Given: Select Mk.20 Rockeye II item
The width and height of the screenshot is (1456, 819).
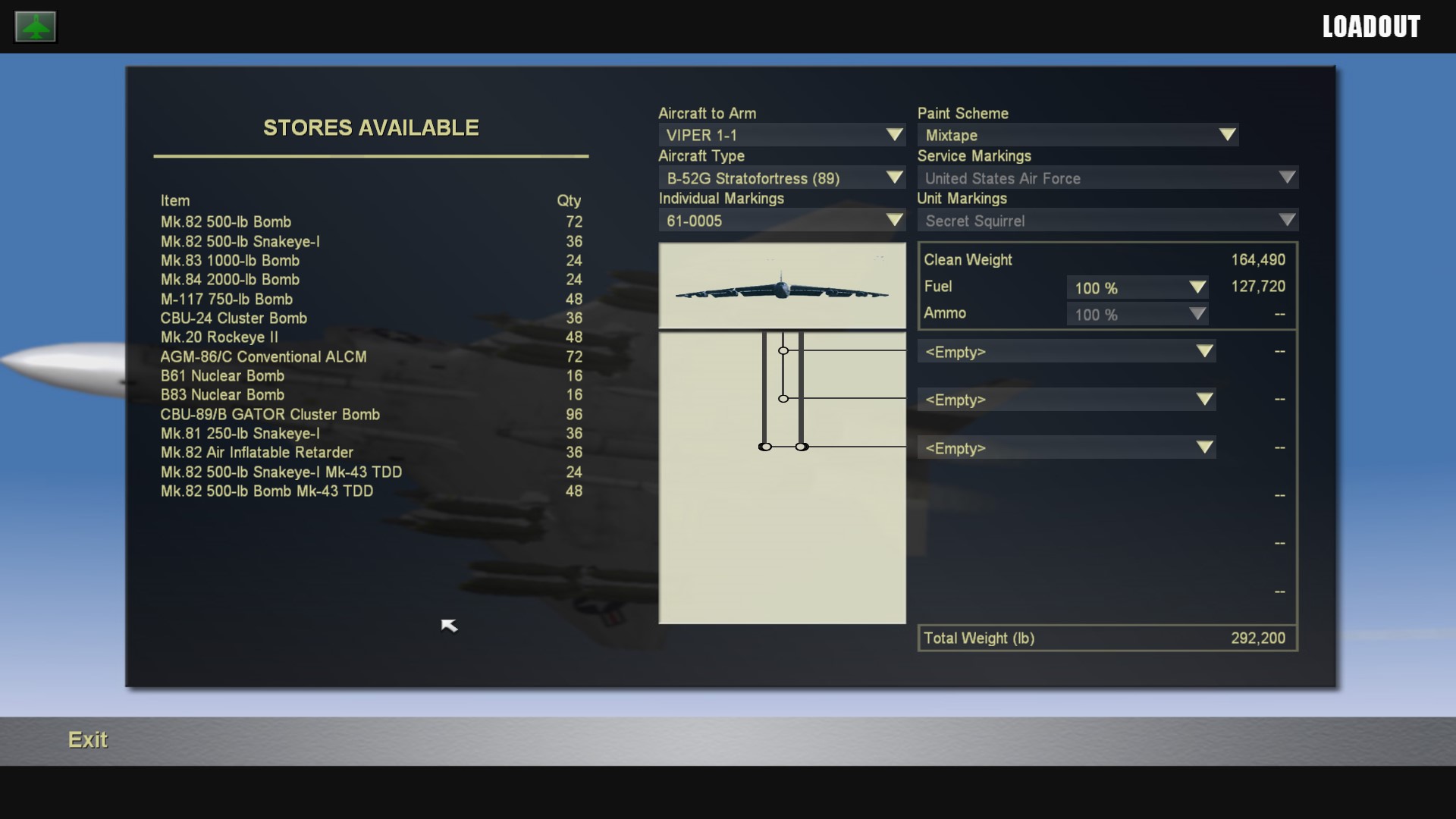Looking at the screenshot, I should [372, 337].
